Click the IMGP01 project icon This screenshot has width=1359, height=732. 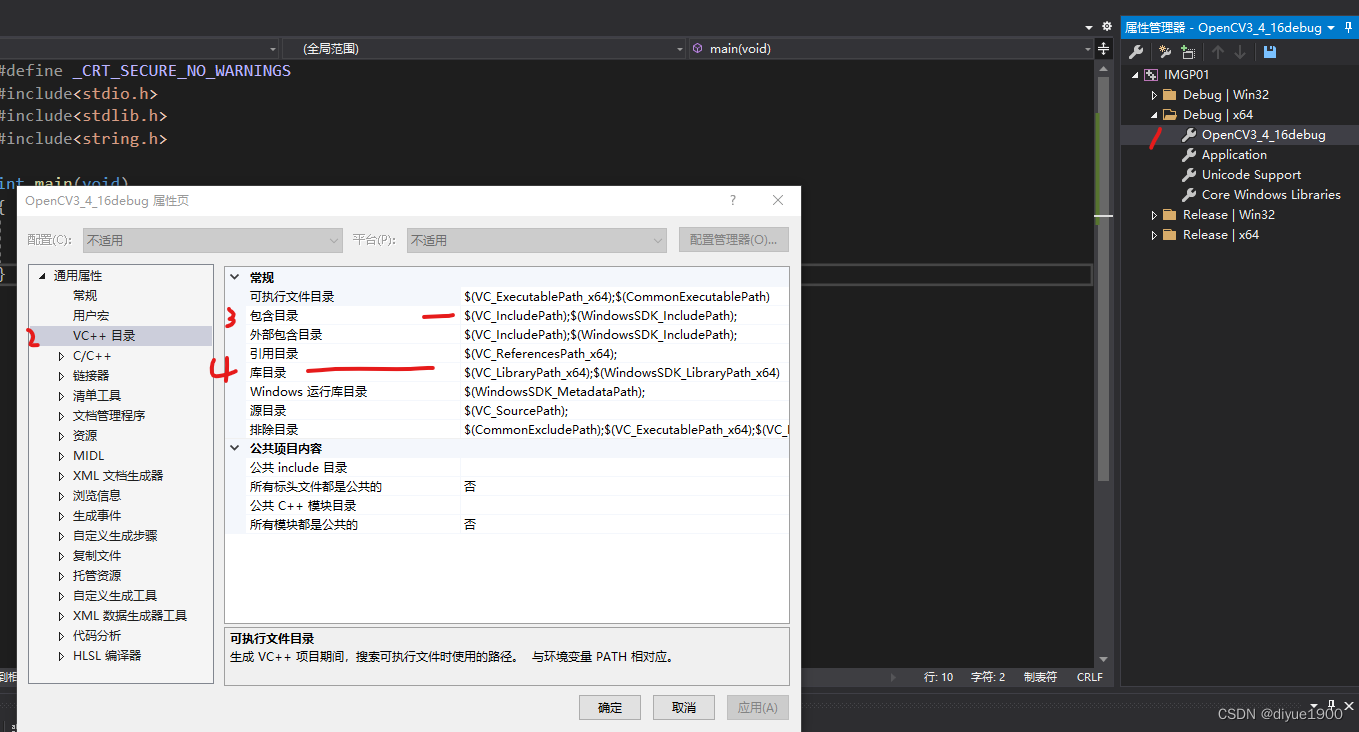[x=1151, y=75]
